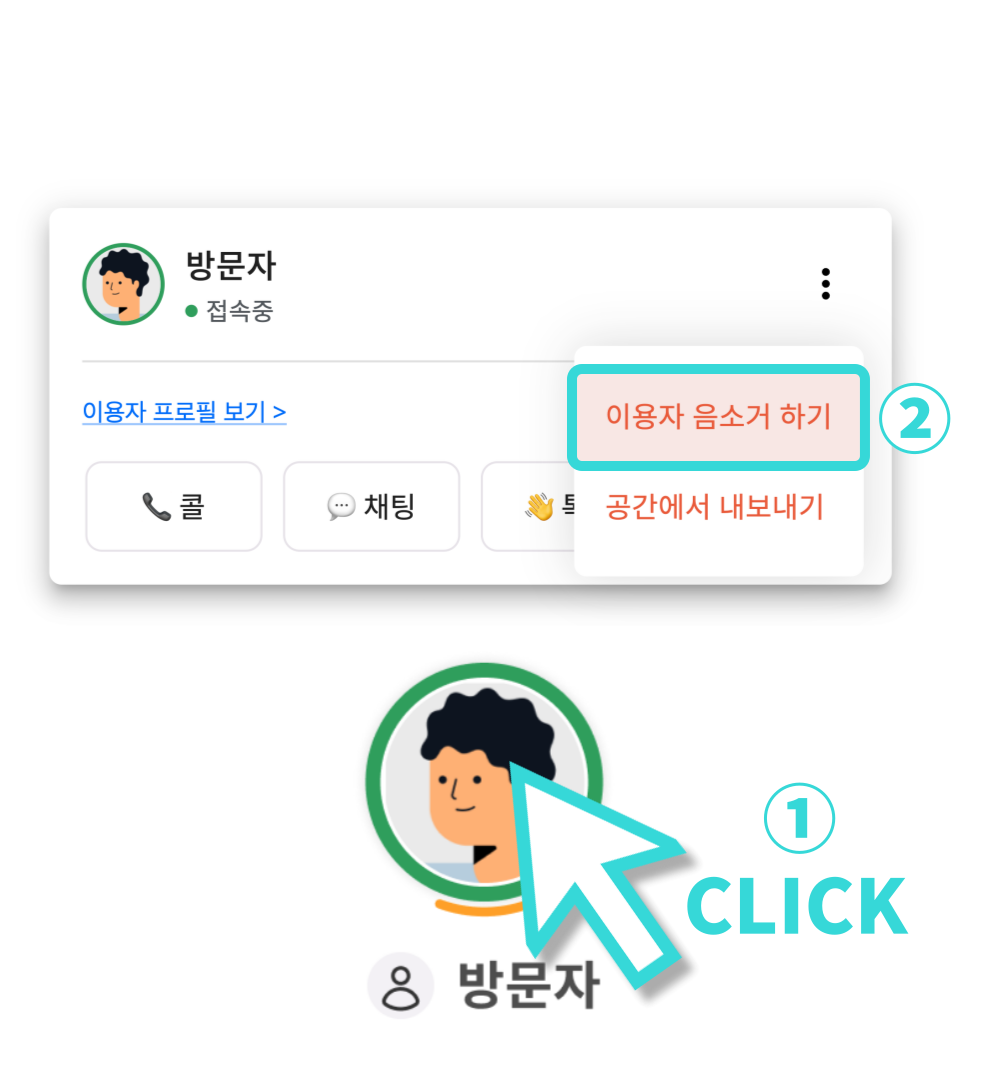The height and width of the screenshot is (1080, 1000).
Task: Click the bottom 방문자 name label
Action: (x=528, y=986)
